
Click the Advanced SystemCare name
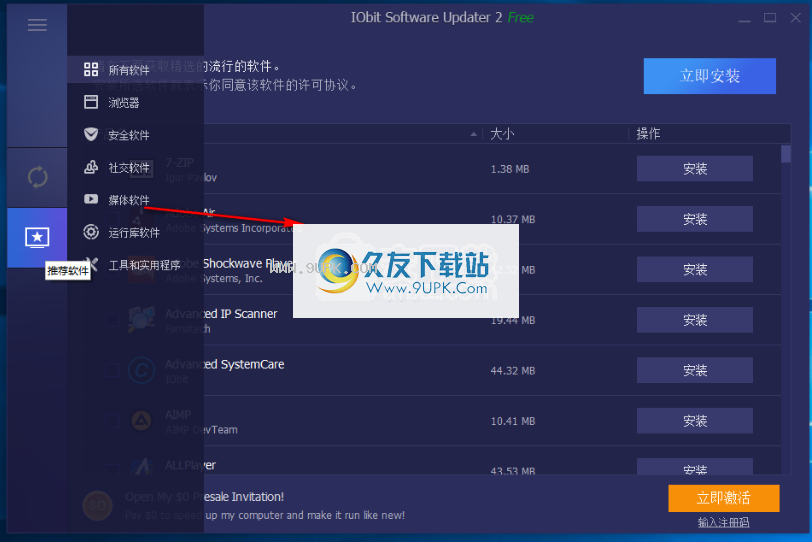[x=225, y=364]
